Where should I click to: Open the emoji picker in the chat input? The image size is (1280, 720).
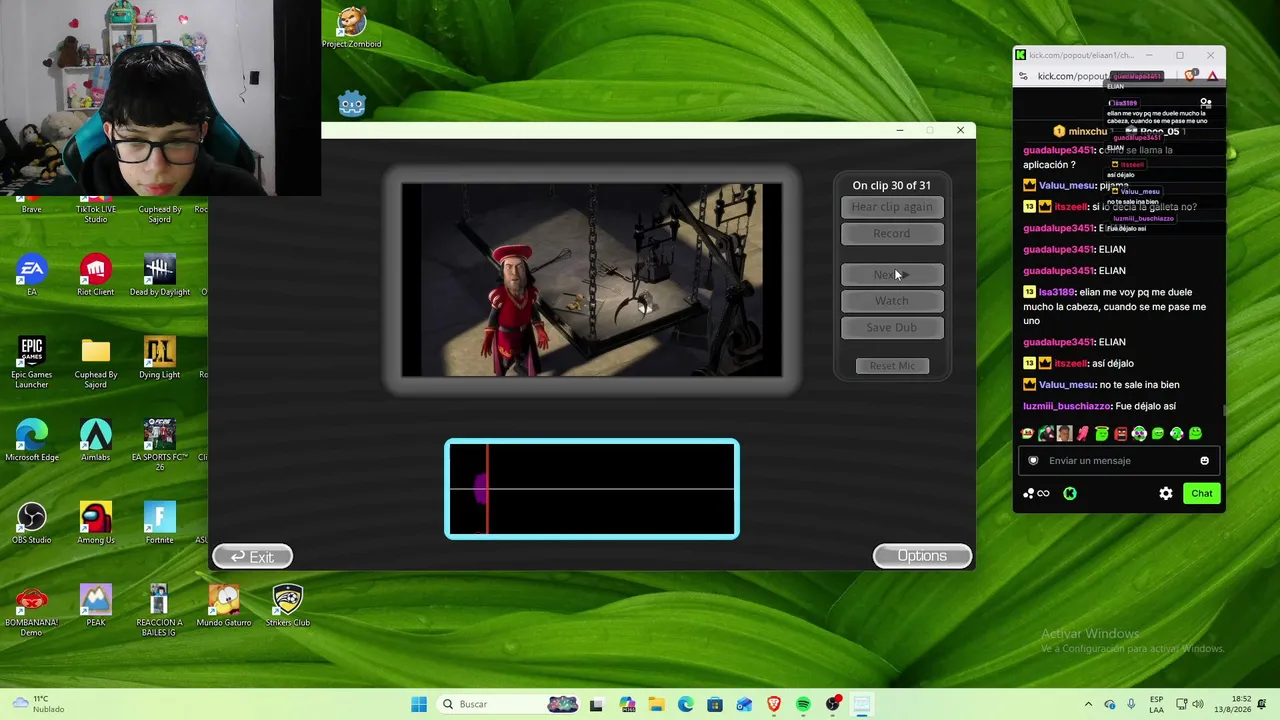pos(1204,461)
